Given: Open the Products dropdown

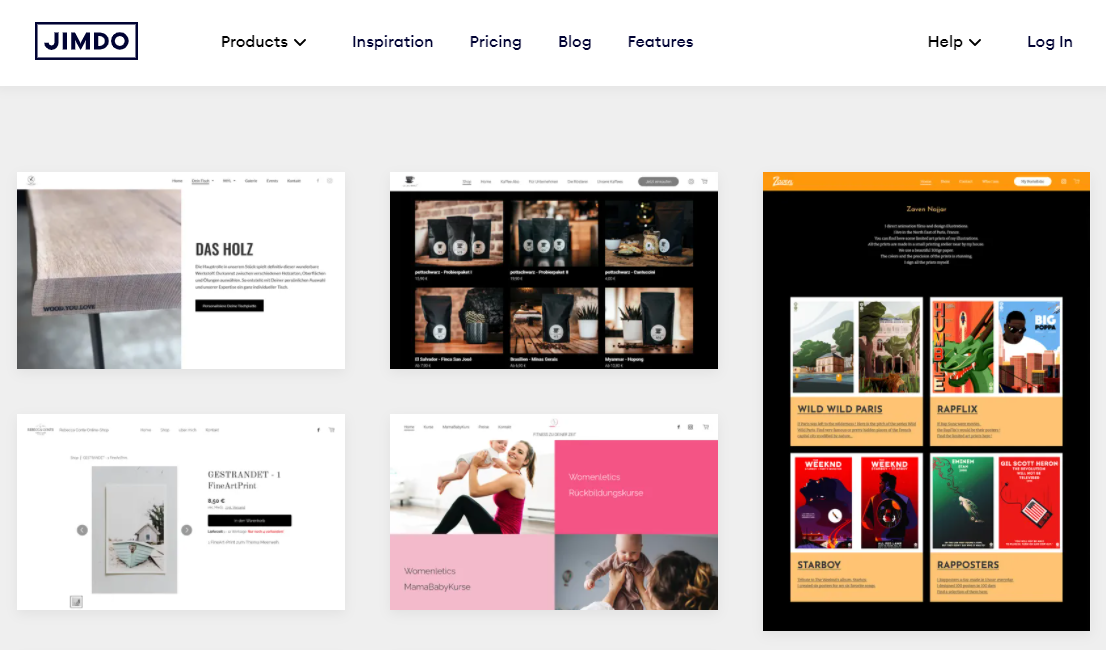Looking at the screenshot, I should point(263,42).
